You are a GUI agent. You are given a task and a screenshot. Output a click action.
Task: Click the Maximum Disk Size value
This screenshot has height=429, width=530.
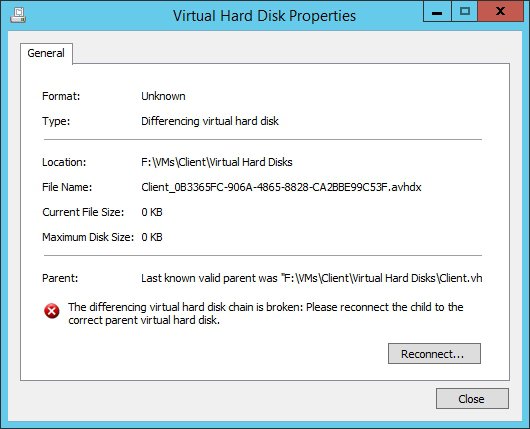[152, 237]
